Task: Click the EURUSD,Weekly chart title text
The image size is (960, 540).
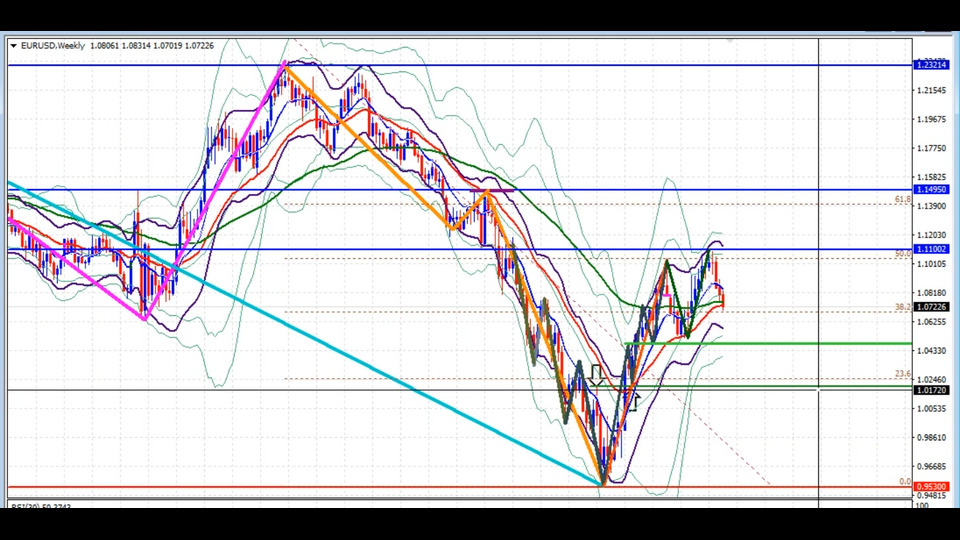Action: [53, 46]
